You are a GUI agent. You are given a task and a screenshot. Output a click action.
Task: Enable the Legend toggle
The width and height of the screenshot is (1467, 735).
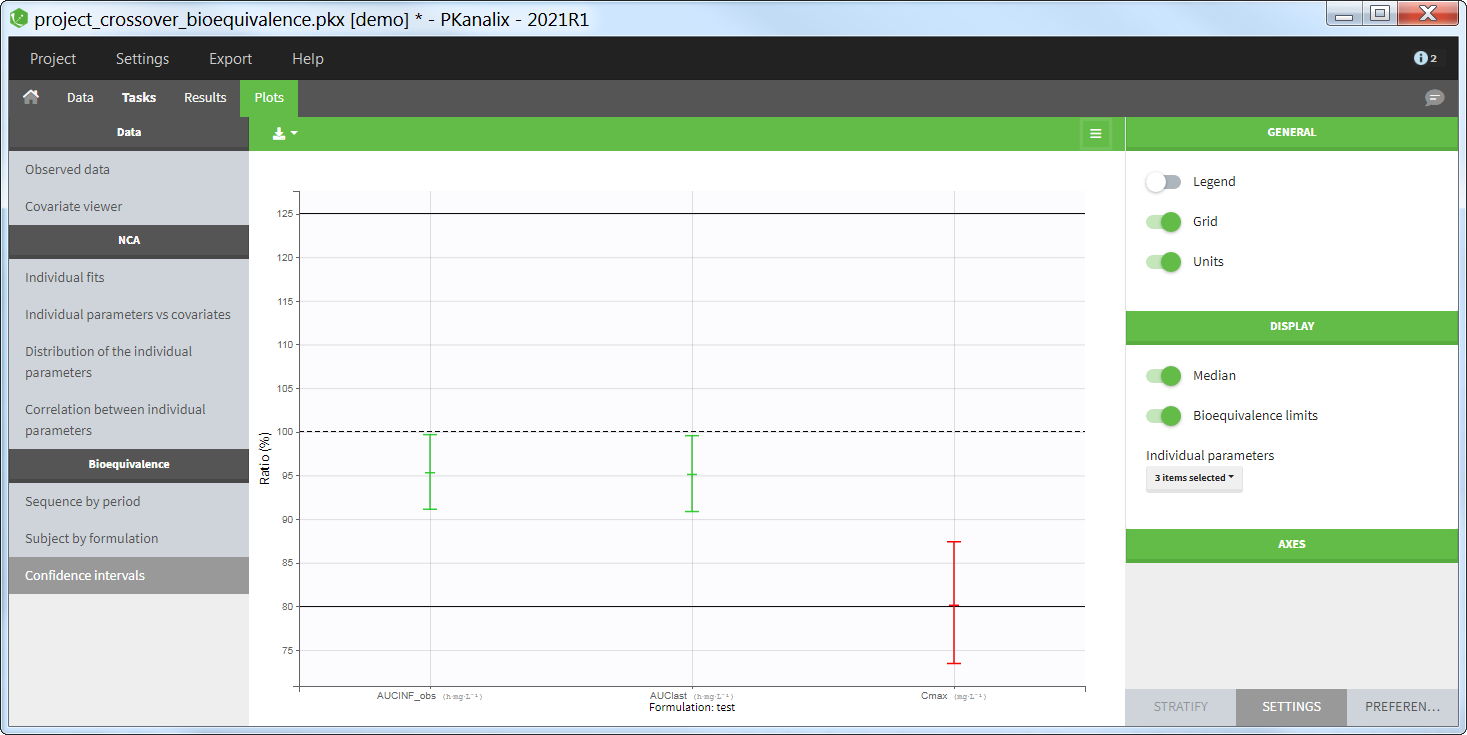point(1163,182)
